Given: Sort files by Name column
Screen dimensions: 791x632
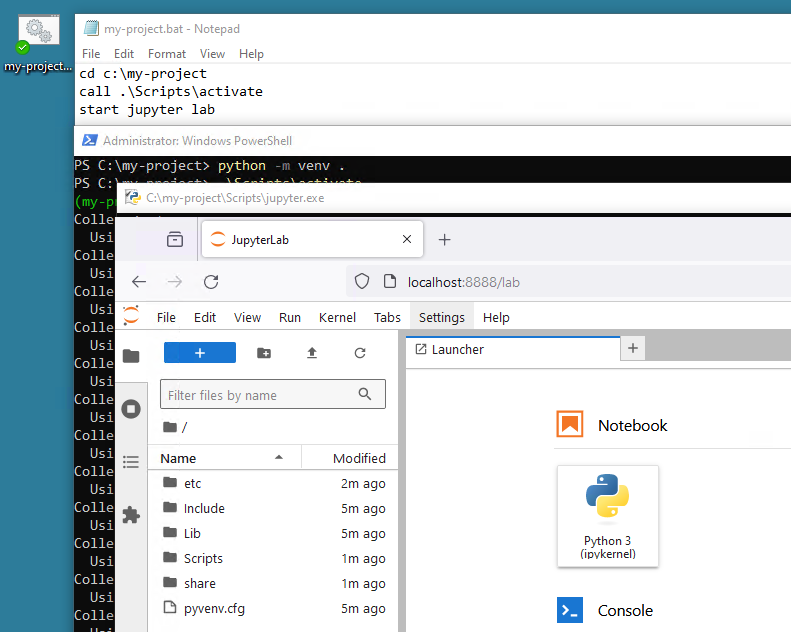Looking at the screenshot, I should 224,458.
